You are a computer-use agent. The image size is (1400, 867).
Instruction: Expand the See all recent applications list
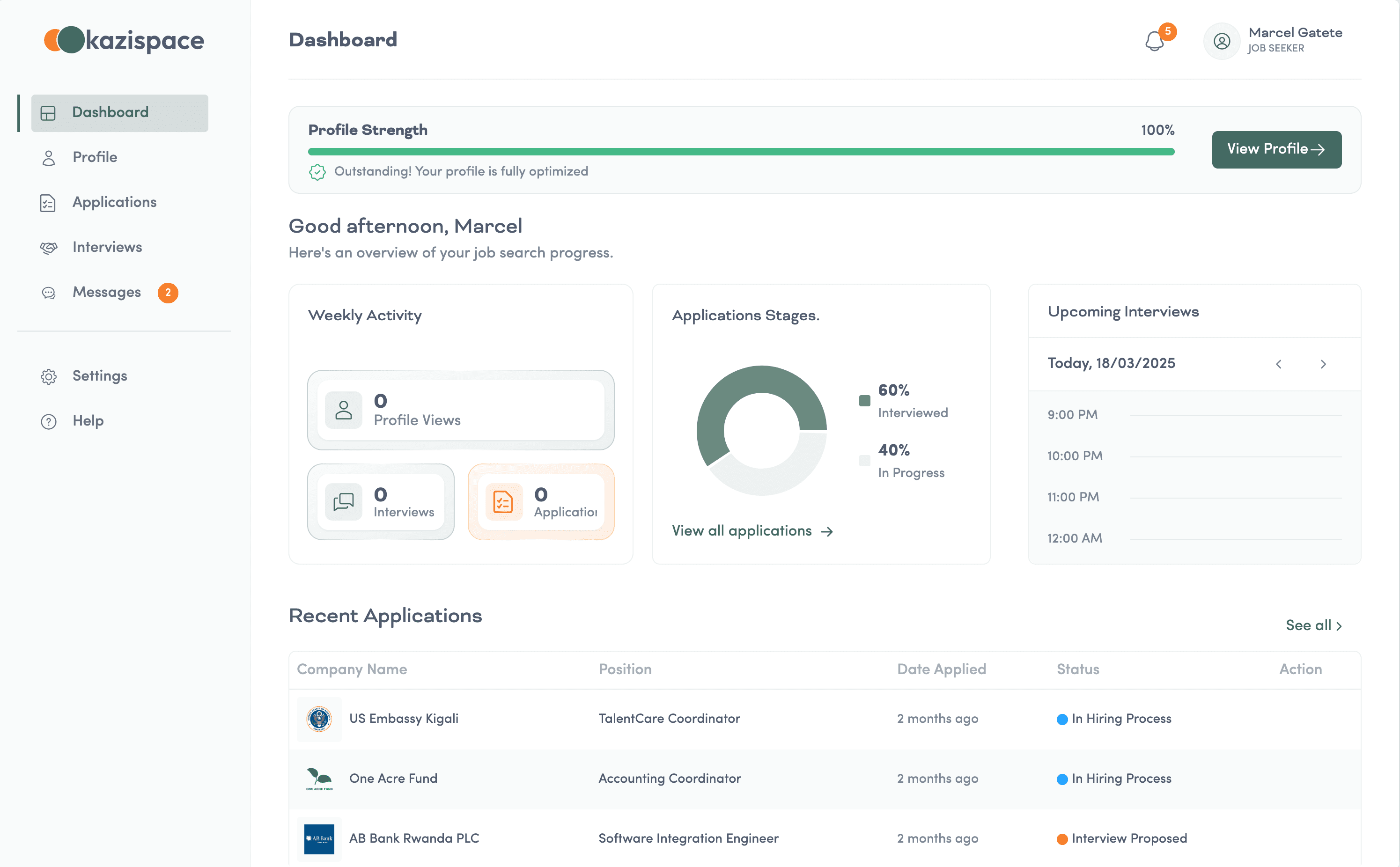pos(1314,625)
